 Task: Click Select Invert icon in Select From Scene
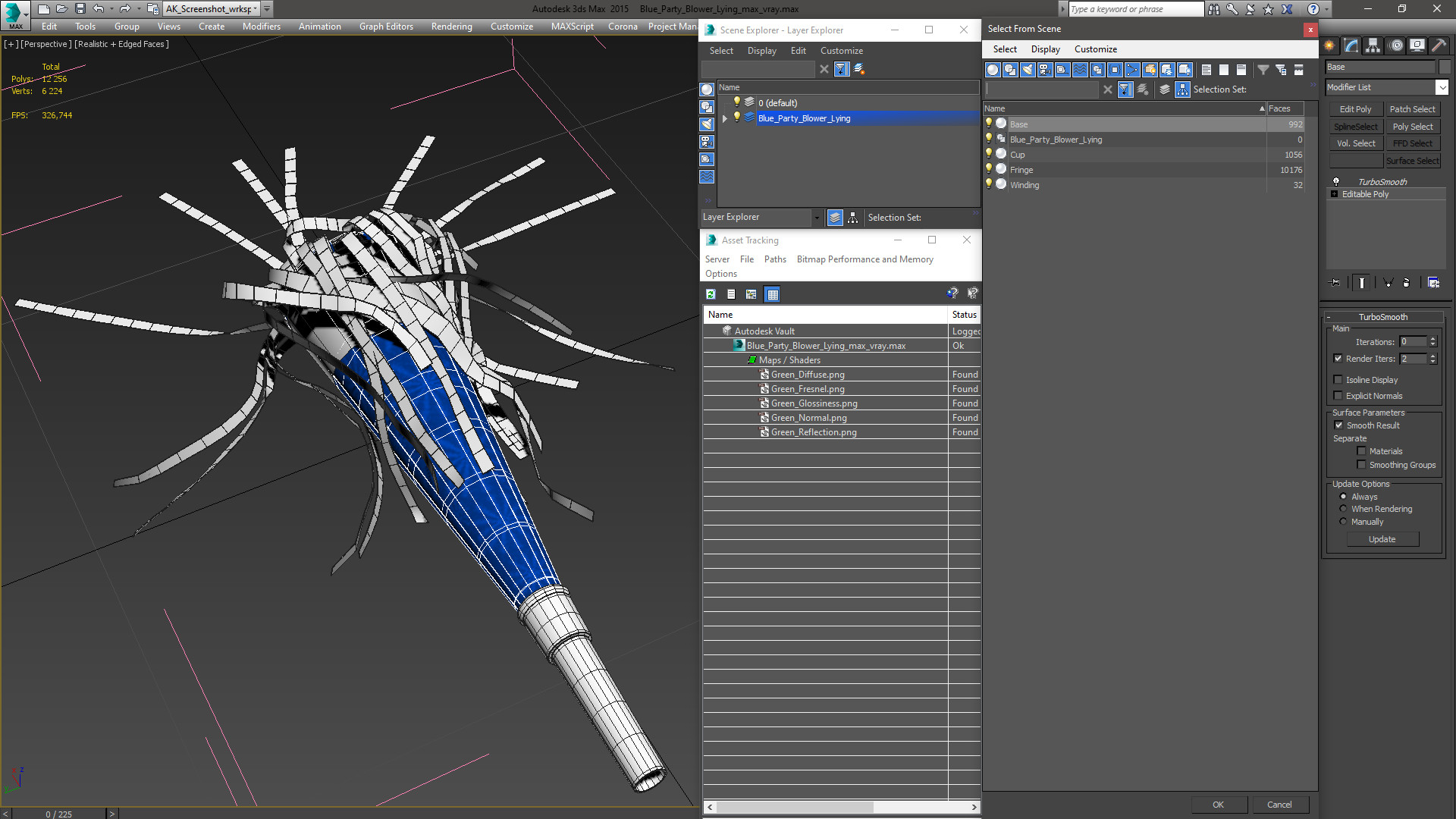[1241, 70]
